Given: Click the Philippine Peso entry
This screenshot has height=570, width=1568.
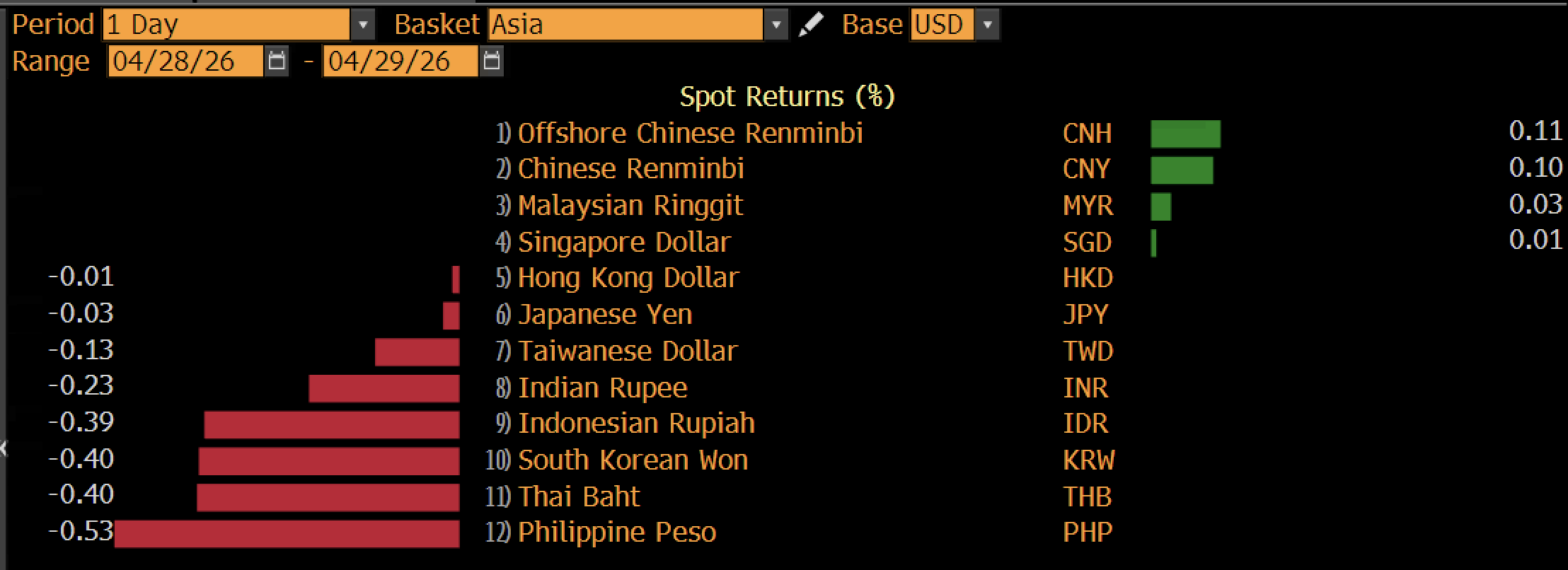Looking at the screenshot, I should pyautogui.click(x=616, y=533).
